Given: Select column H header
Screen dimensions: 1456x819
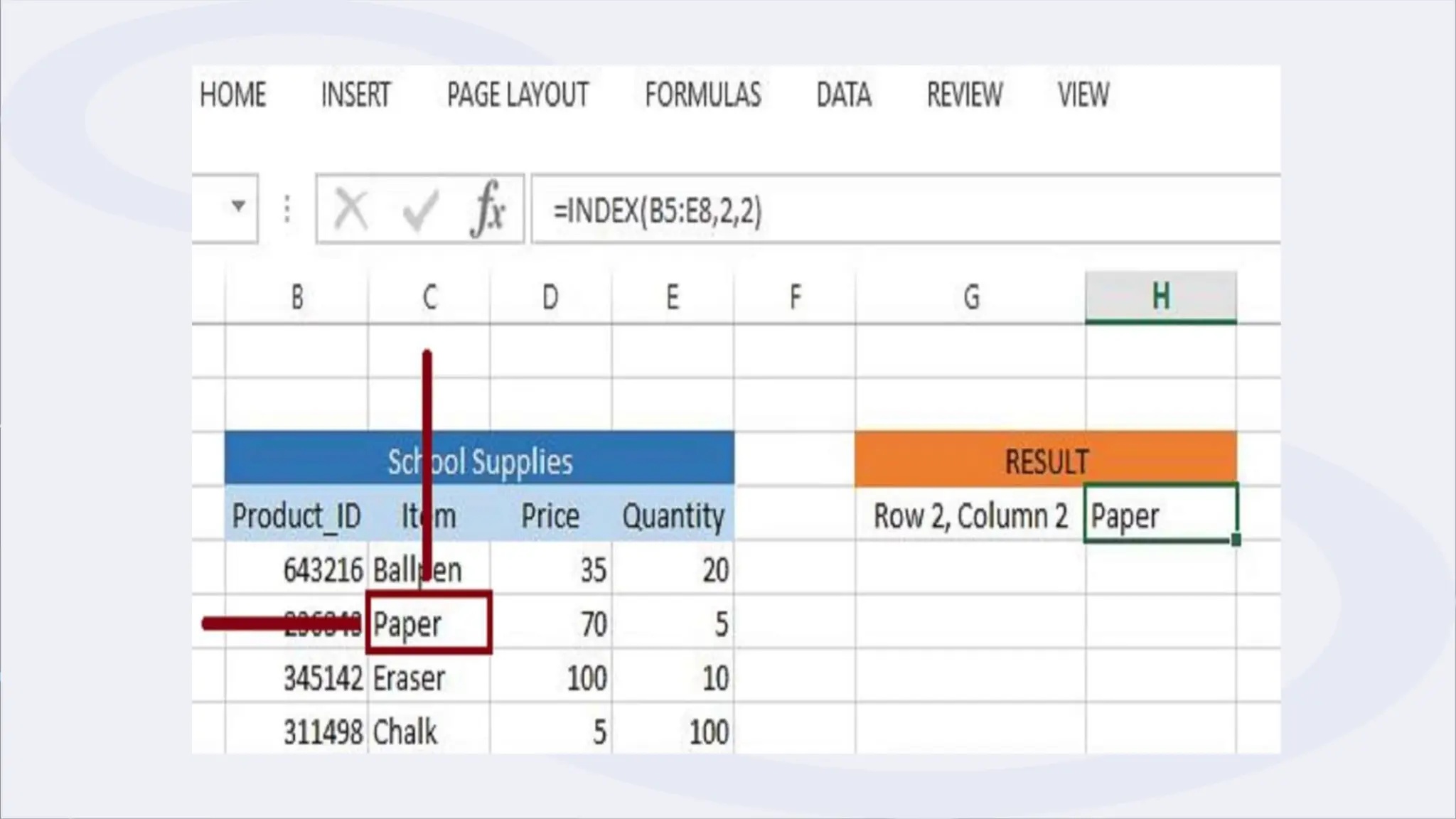Looking at the screenshot, I should point(1160,297).
